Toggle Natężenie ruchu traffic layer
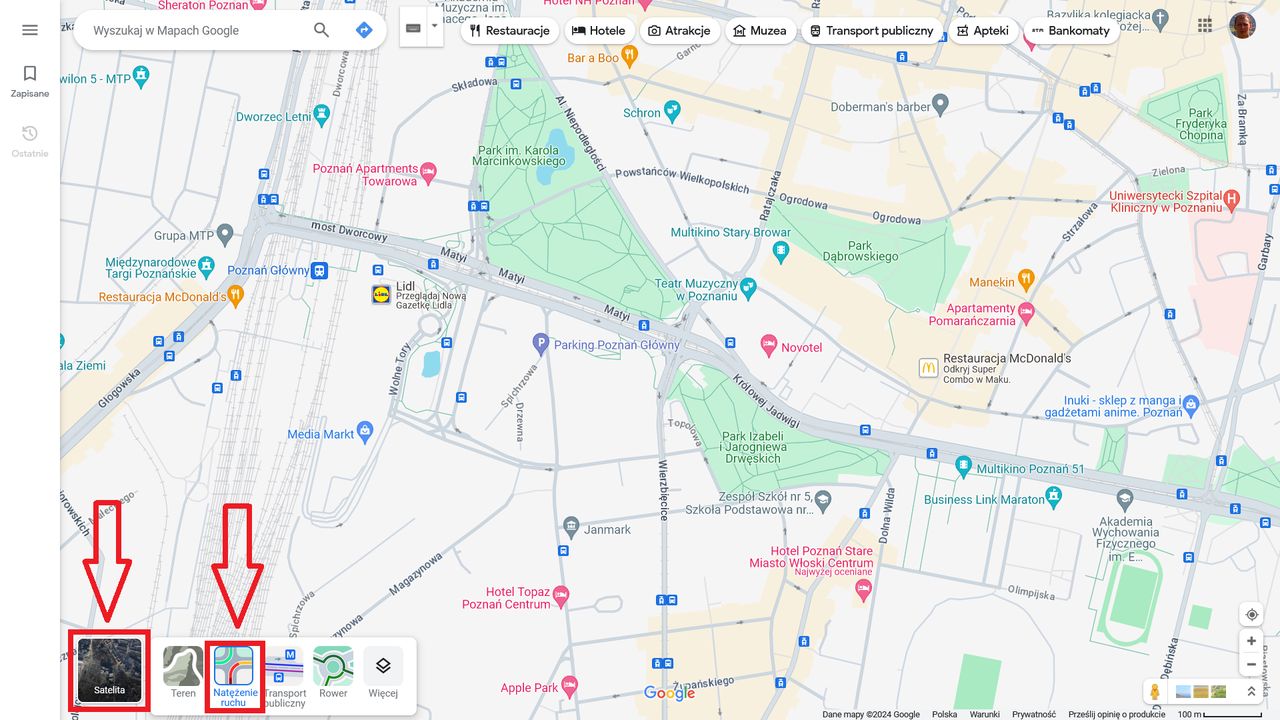The height and width of the screenshot is (720, 1280). (x=233, y=676)
